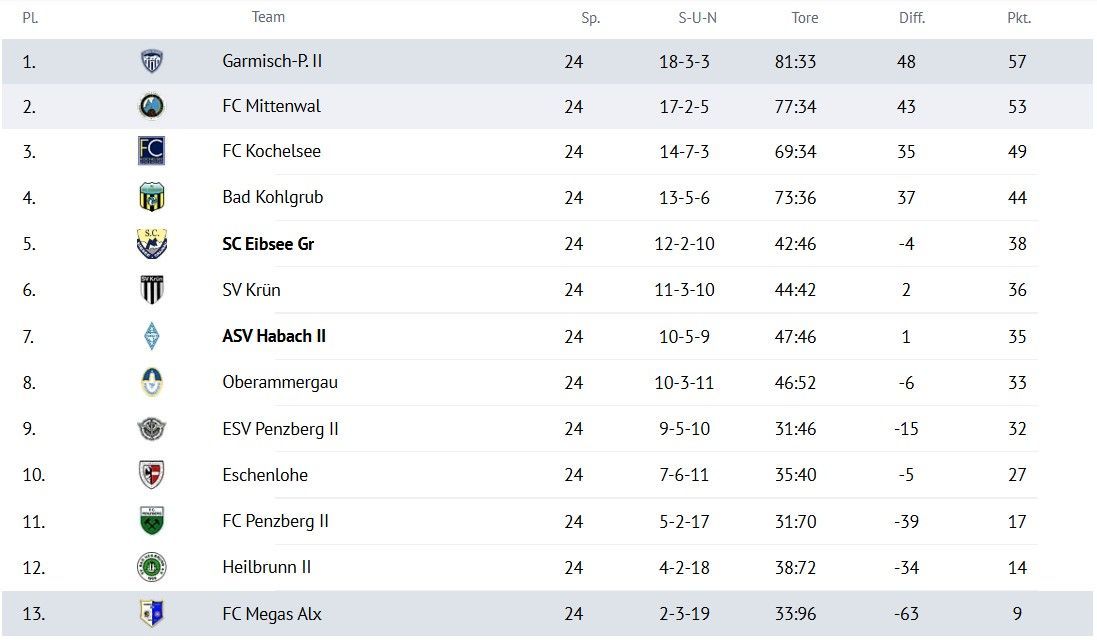Open the Garmisch-P. II team link

coord(272,62)
